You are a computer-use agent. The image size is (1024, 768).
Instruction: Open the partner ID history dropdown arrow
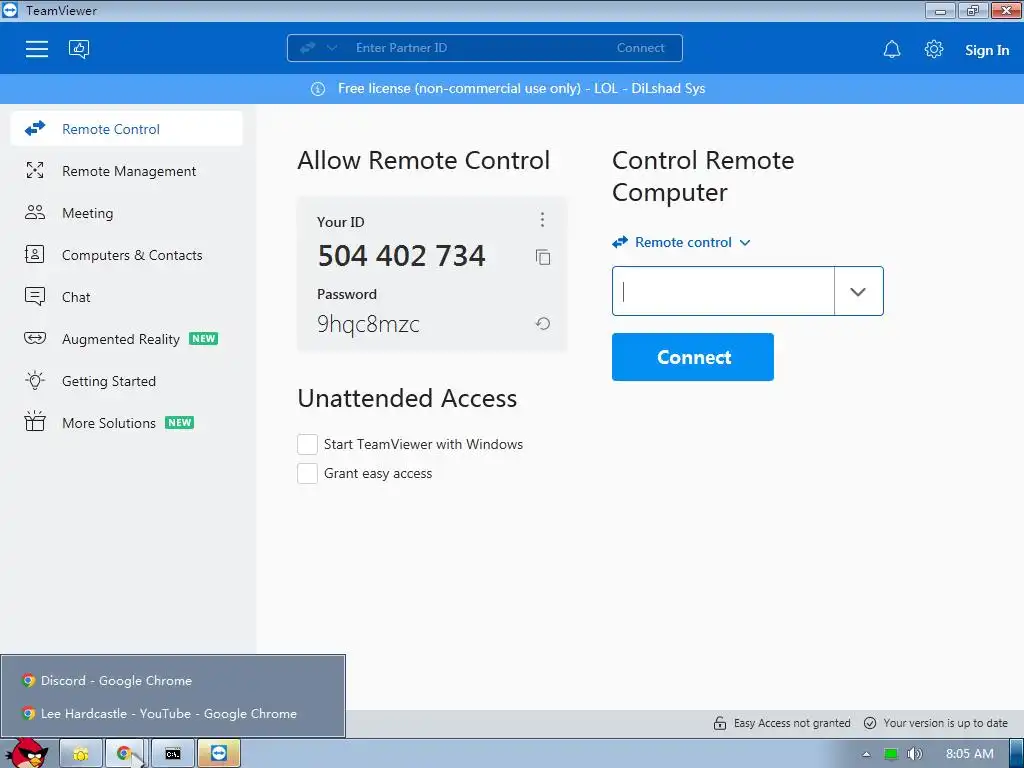(858, 291)
